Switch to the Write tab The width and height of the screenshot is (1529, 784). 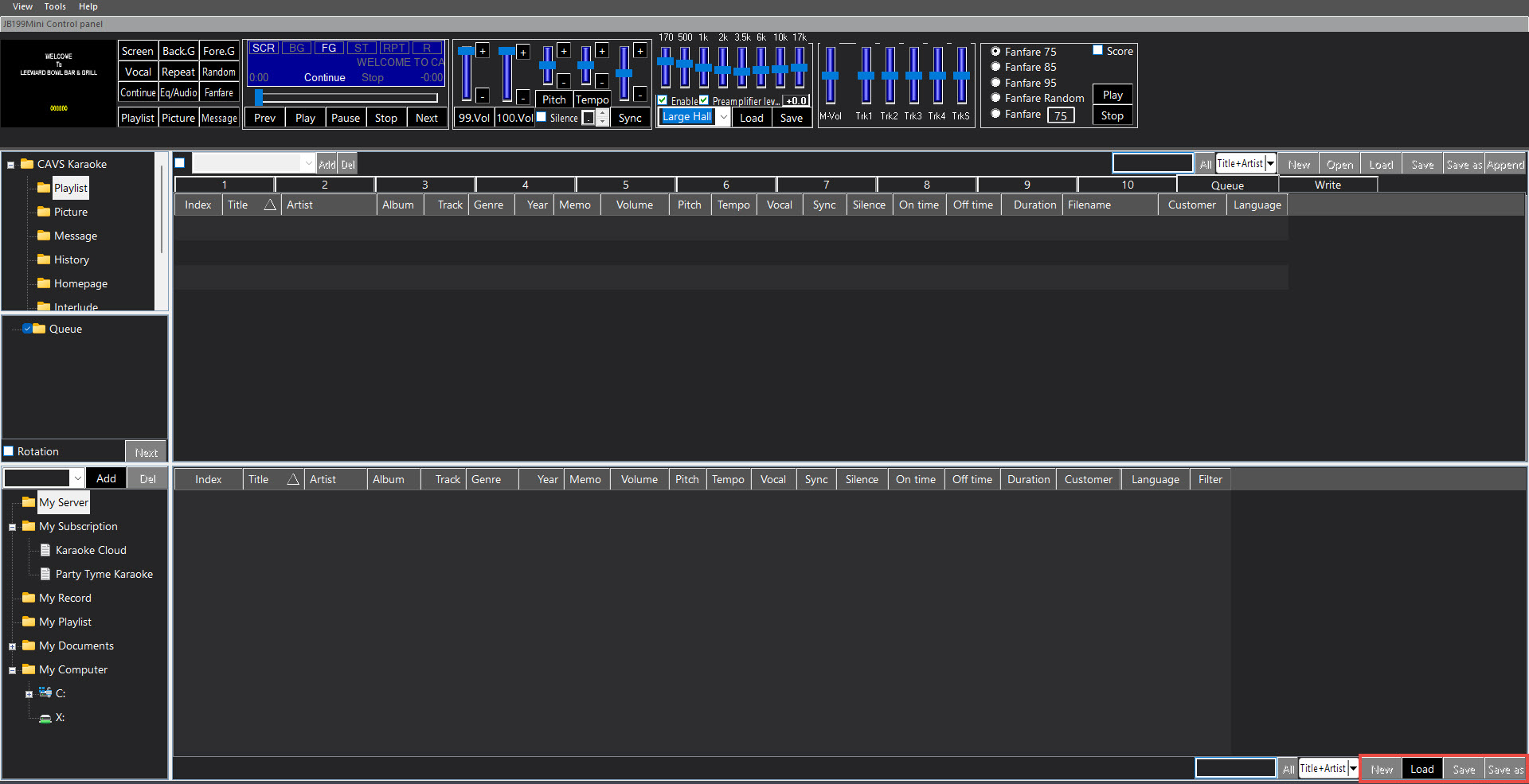(1327, 185)
